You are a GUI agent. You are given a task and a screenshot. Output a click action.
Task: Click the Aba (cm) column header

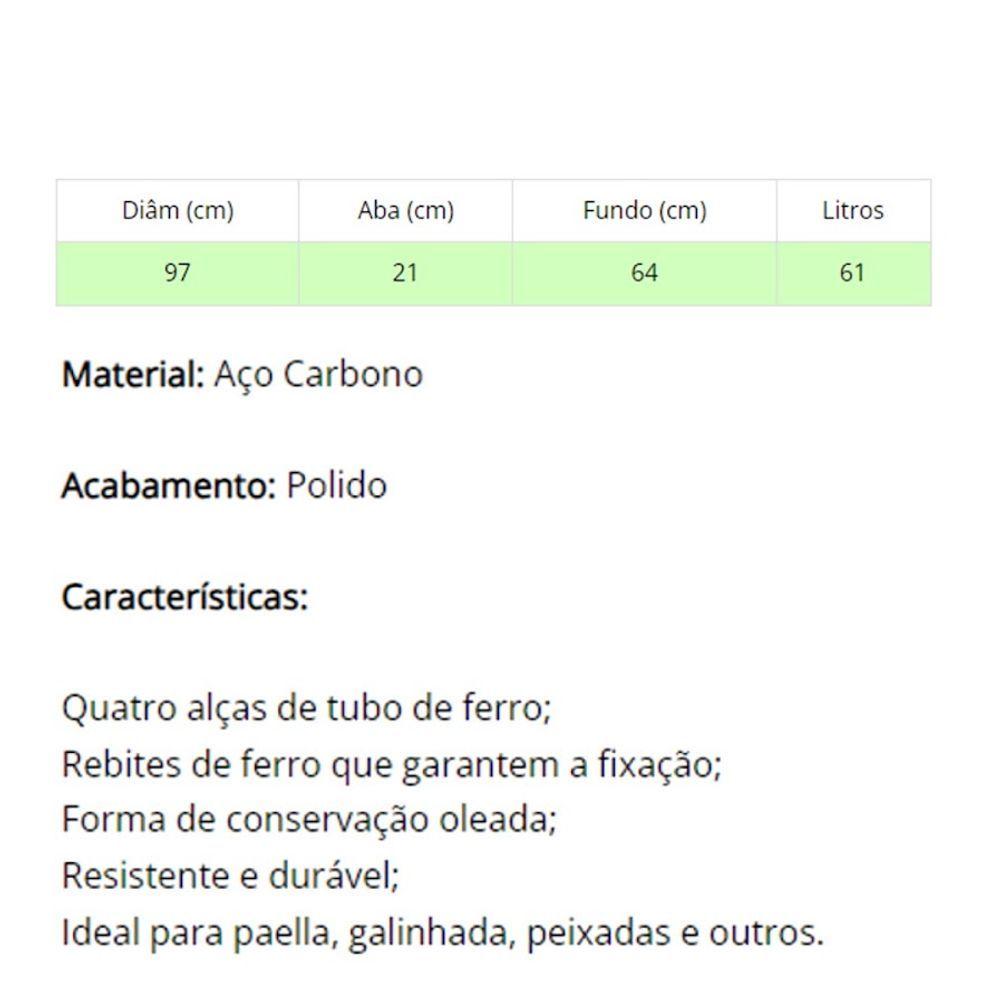click(406, 210)
